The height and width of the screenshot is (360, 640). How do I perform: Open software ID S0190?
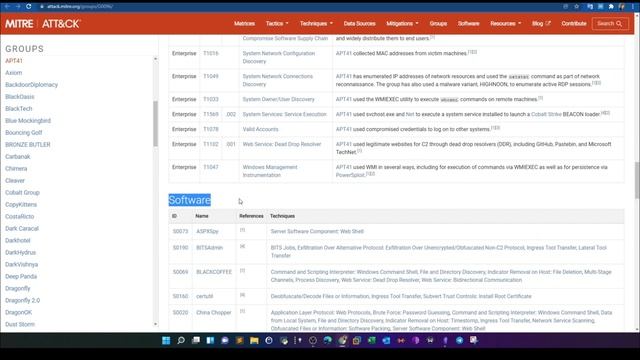point(180,248)
